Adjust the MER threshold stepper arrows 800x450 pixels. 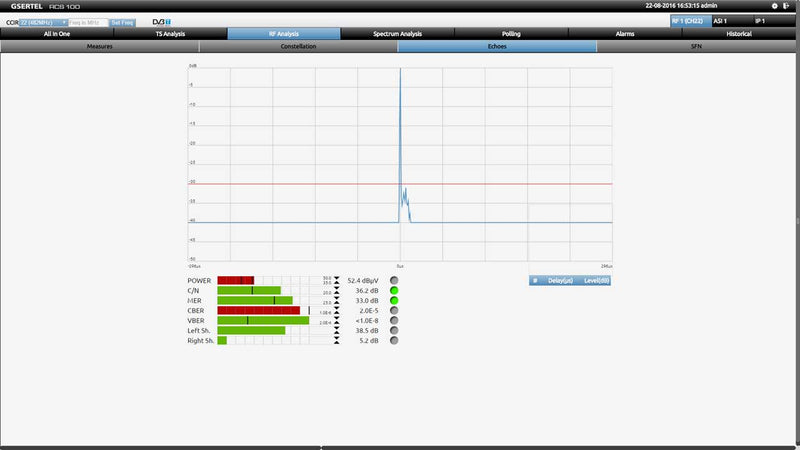(337, 300)
